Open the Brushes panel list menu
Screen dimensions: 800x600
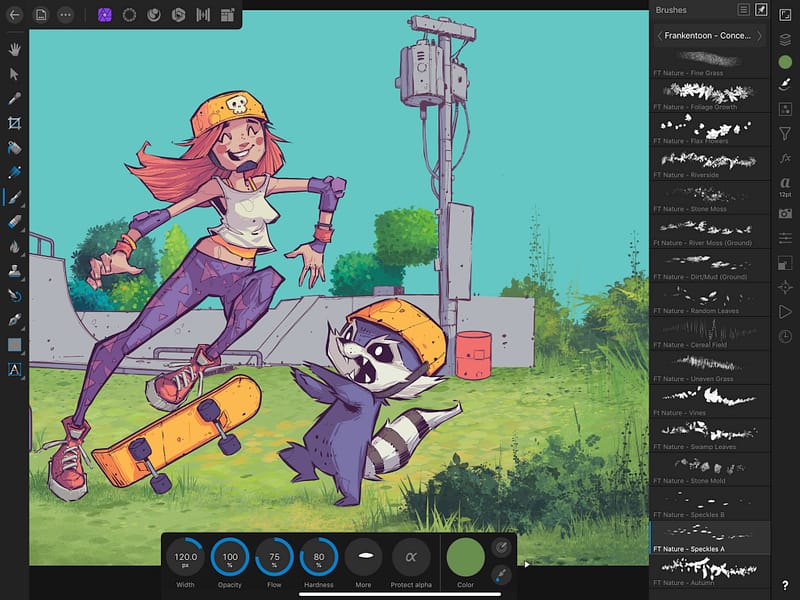tap(744, 10)
